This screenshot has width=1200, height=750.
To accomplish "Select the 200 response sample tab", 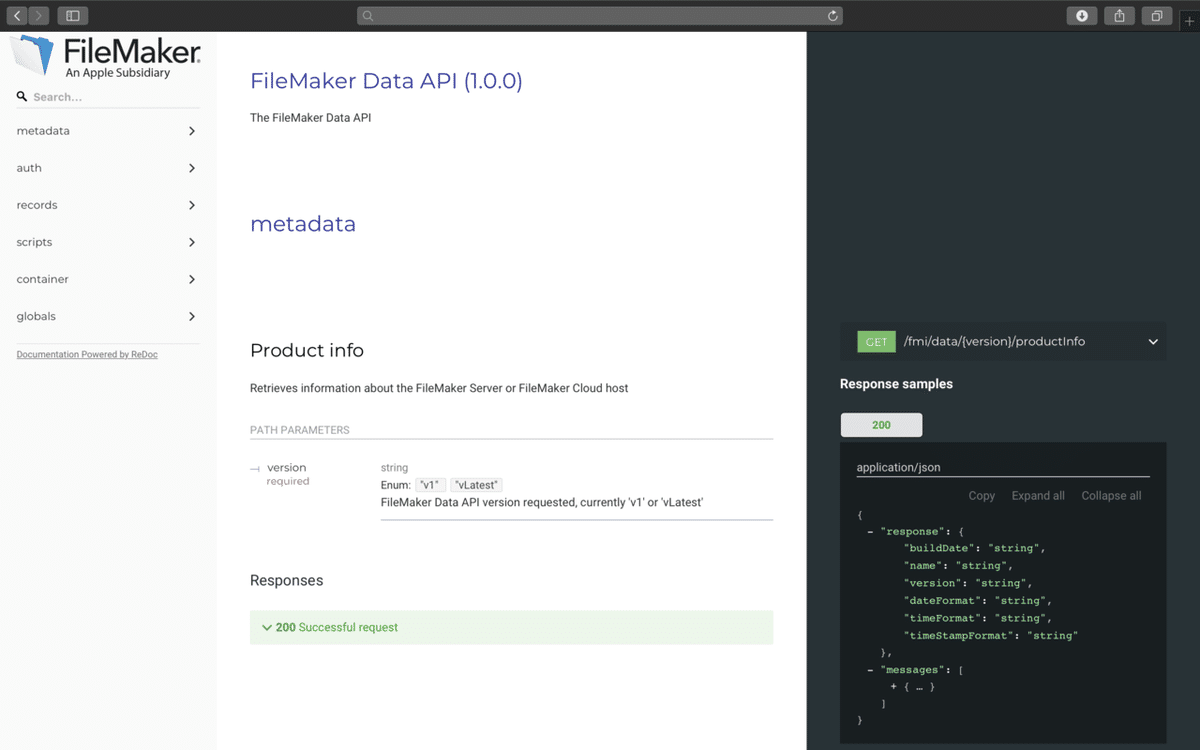I will pyautogui.click(x=881, y=424).
